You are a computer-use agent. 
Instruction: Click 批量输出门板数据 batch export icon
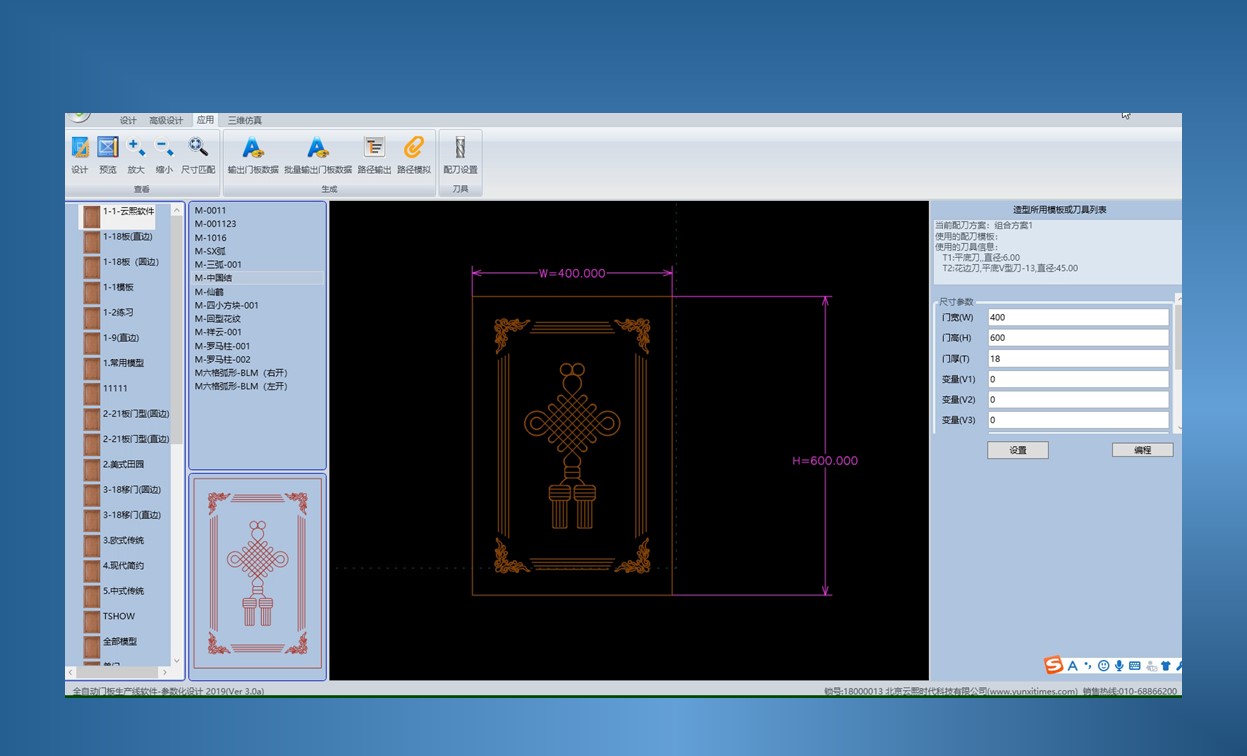[318, 148]
